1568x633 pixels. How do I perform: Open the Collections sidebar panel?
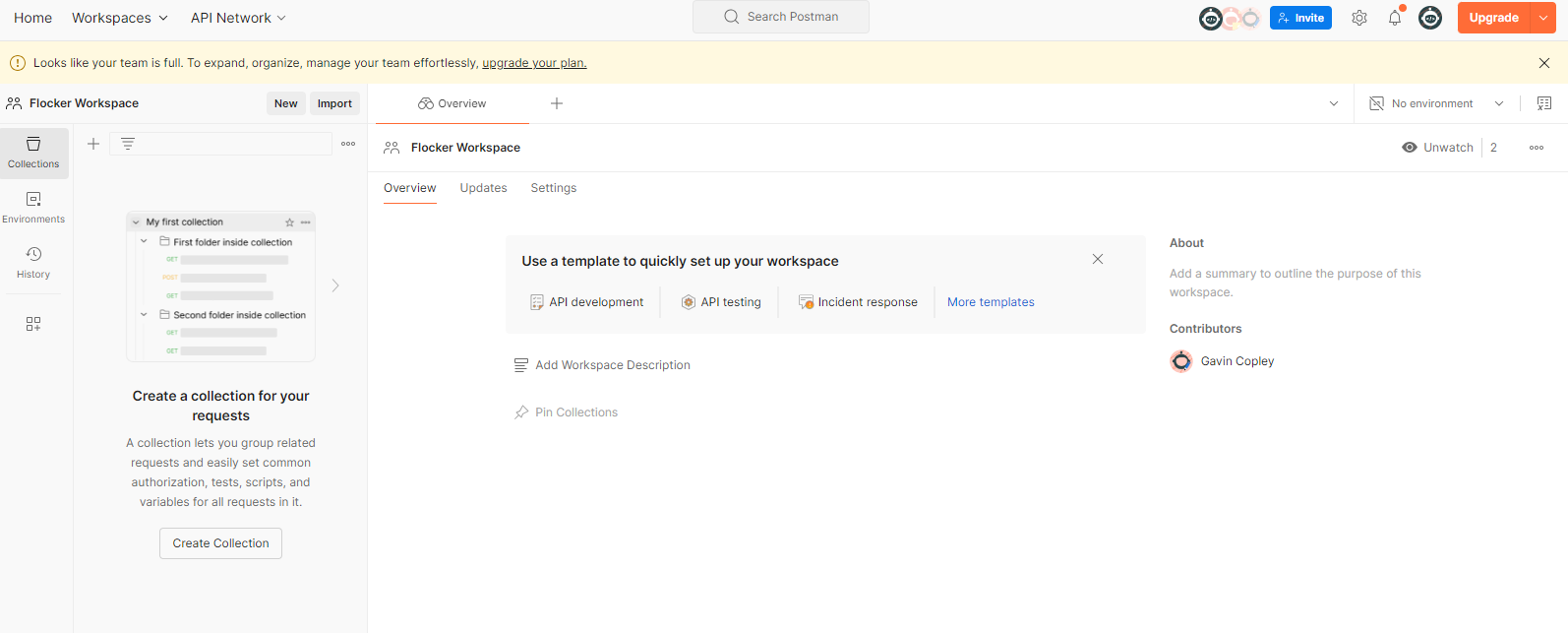click(33, 153)
